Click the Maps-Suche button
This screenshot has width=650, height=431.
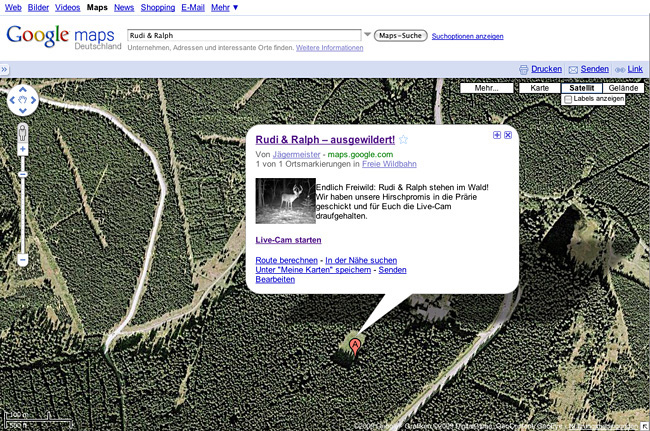click(x=400, y=36)
